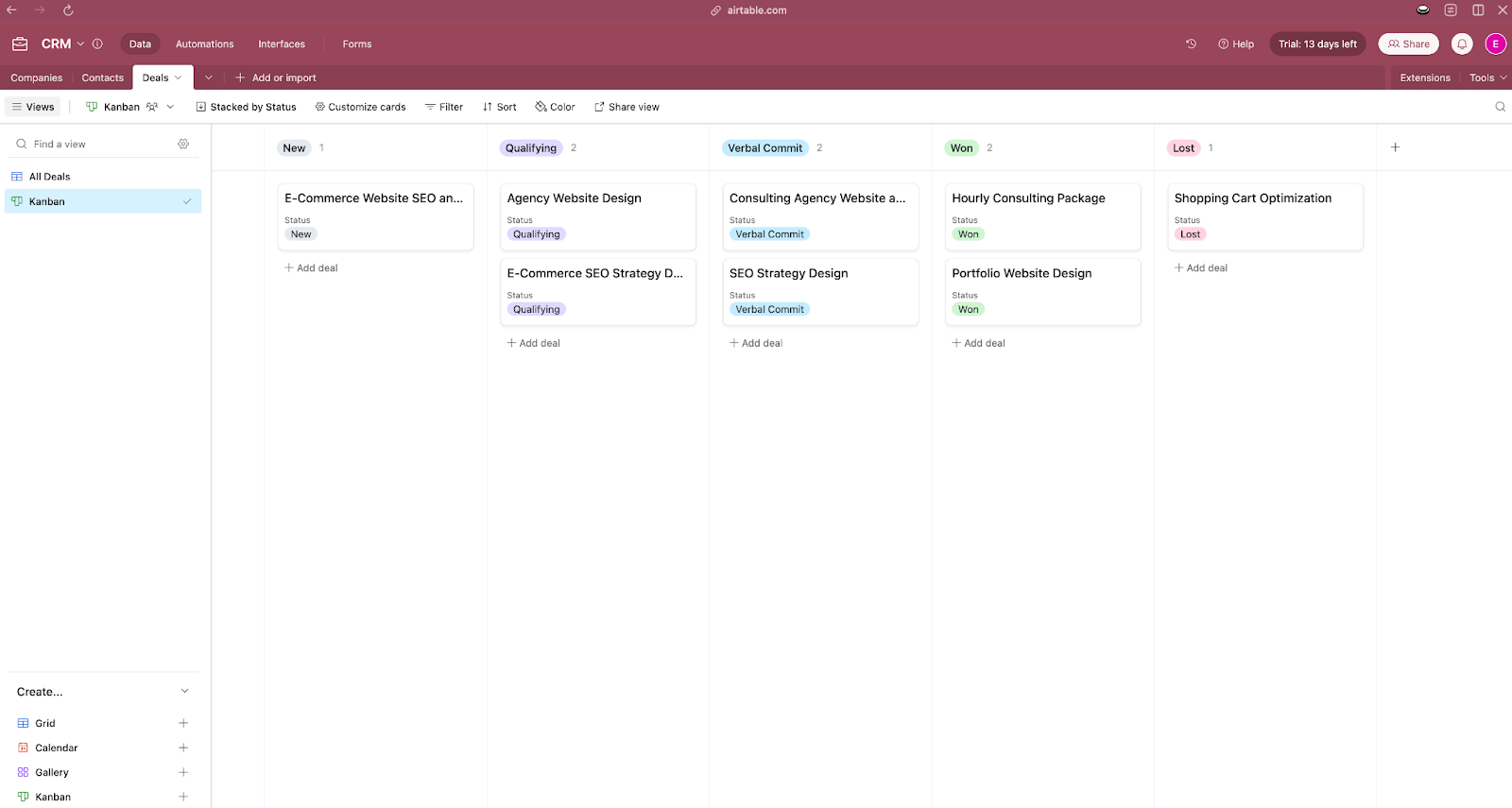Image resolution: width=1512 pixels, height=808 pixels.
Task: Add deal to Verbal Commit stack
Action: click(756, 343)
